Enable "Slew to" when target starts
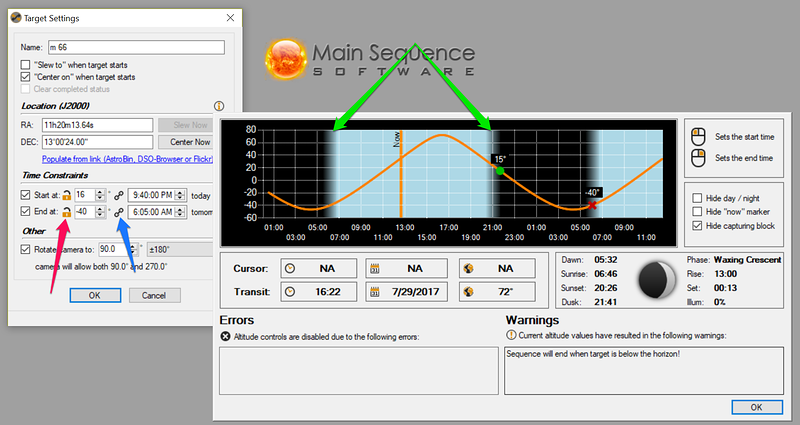This screenshot has height=425, width=800. click(x=25, y=65)
